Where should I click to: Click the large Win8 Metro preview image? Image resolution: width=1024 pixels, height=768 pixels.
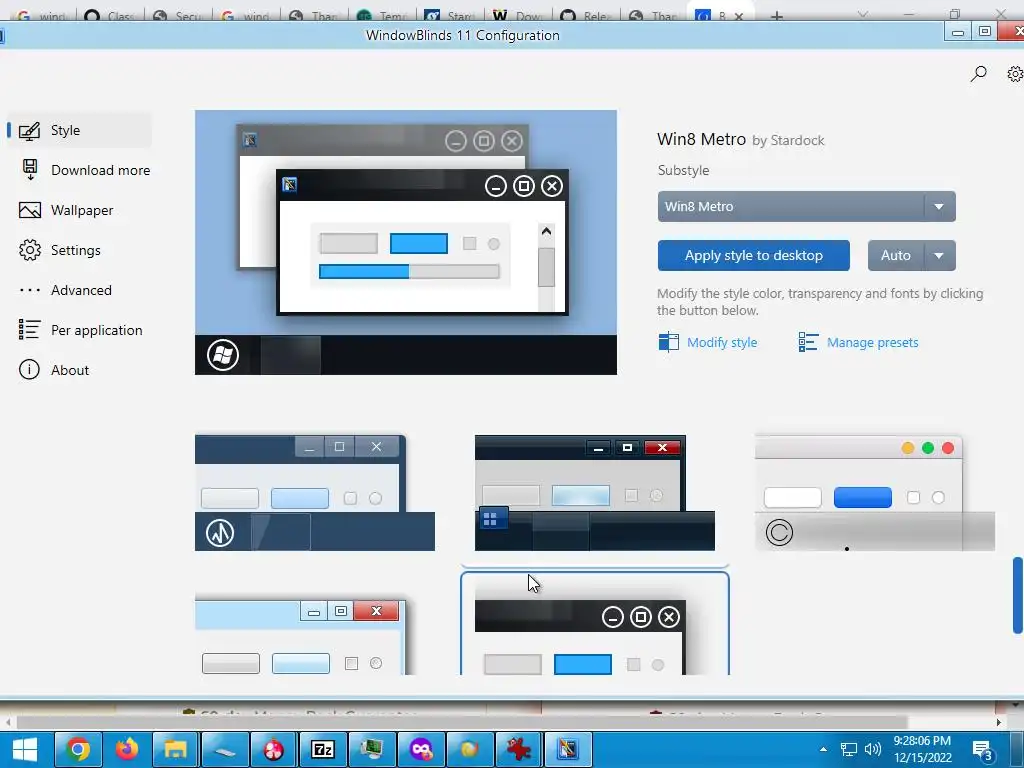coord(406,242)
